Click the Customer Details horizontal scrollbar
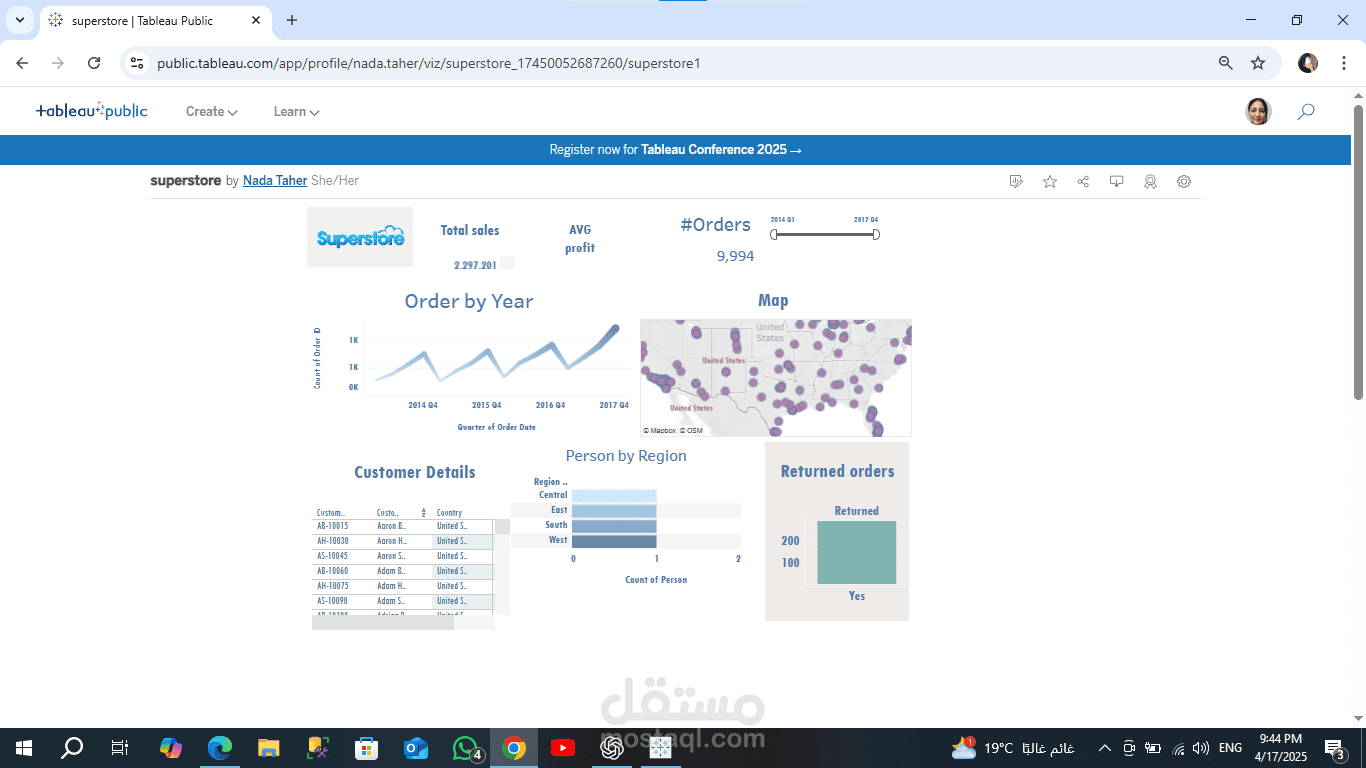Image resolution: width=1366 pixels, height=768 pixels. click(383, 623)
